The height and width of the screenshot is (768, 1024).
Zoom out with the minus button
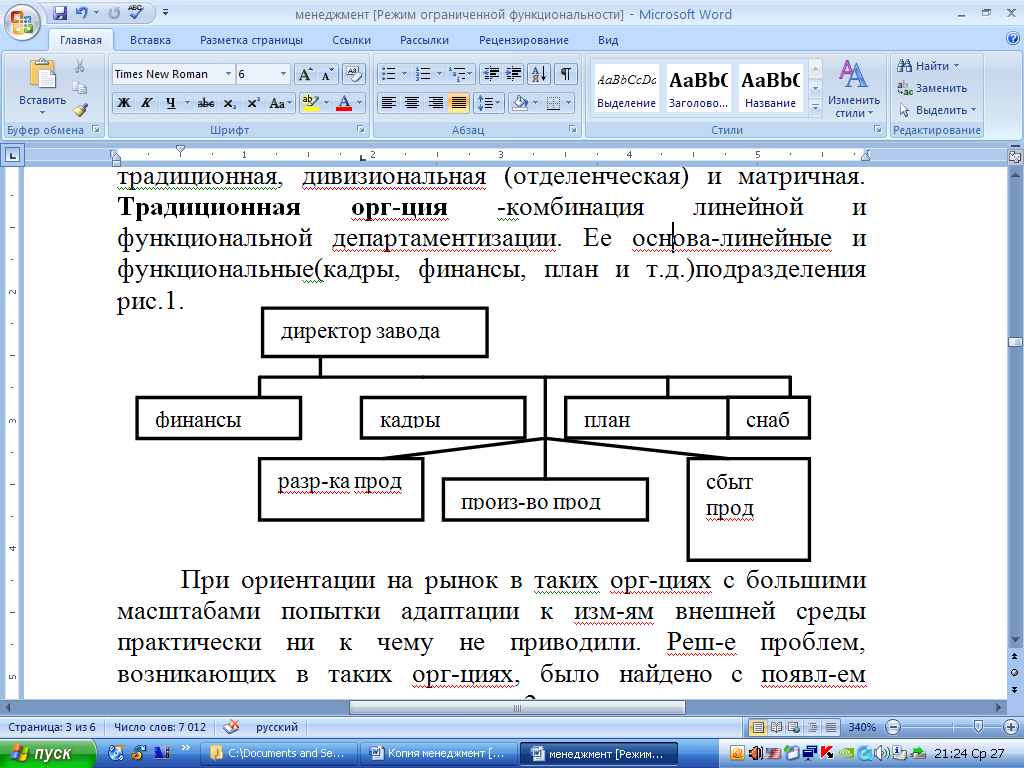click(893, 727)
